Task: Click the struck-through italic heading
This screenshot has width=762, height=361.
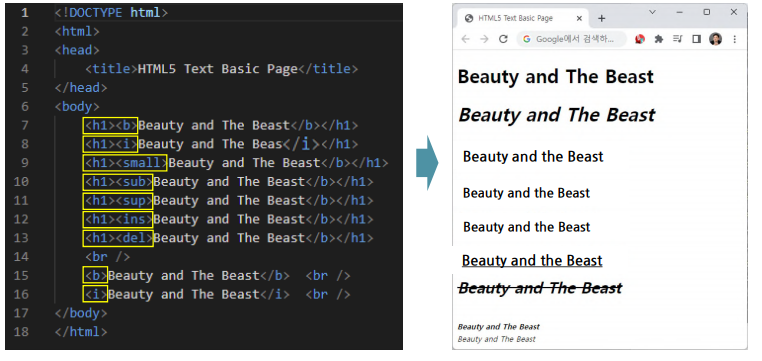Action: [x=540, y=288]
